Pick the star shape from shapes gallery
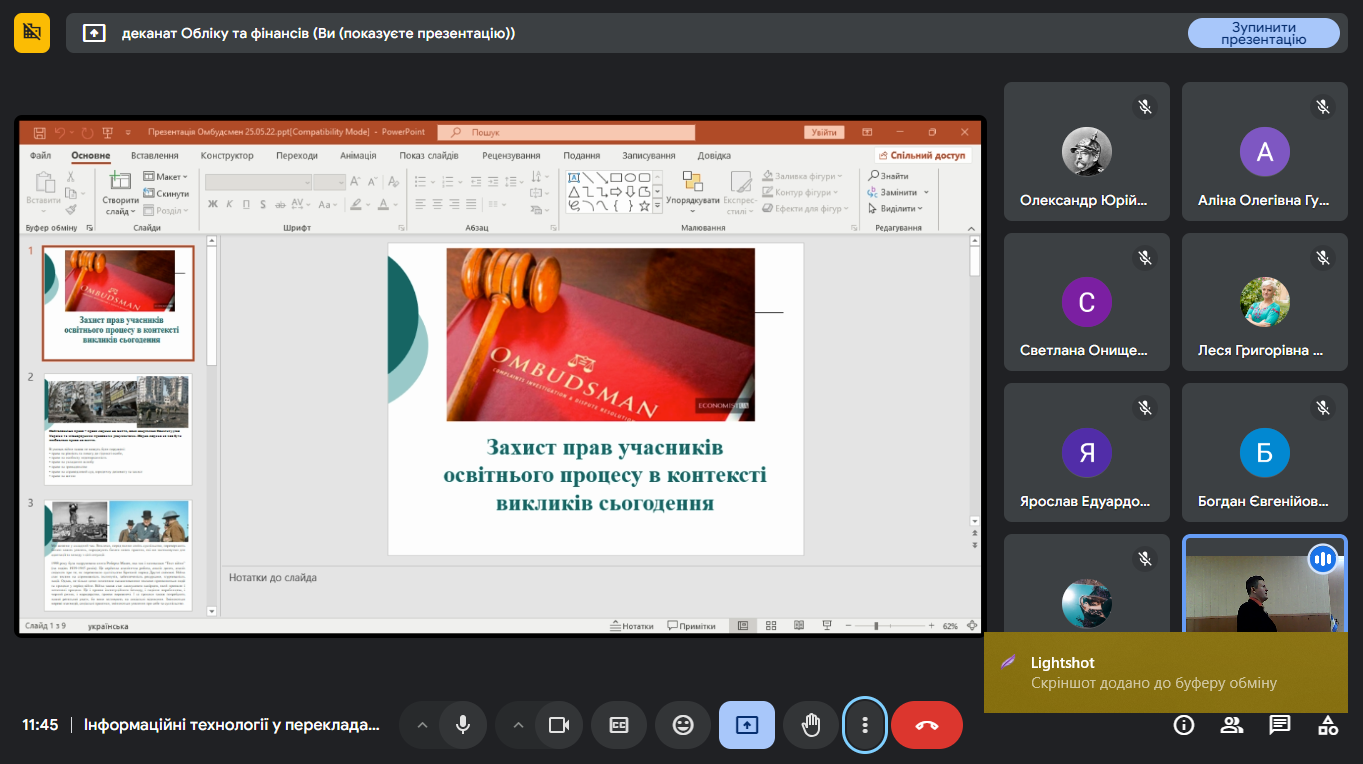This screenshot has height=764, width=1363. [x=644, y=206]
